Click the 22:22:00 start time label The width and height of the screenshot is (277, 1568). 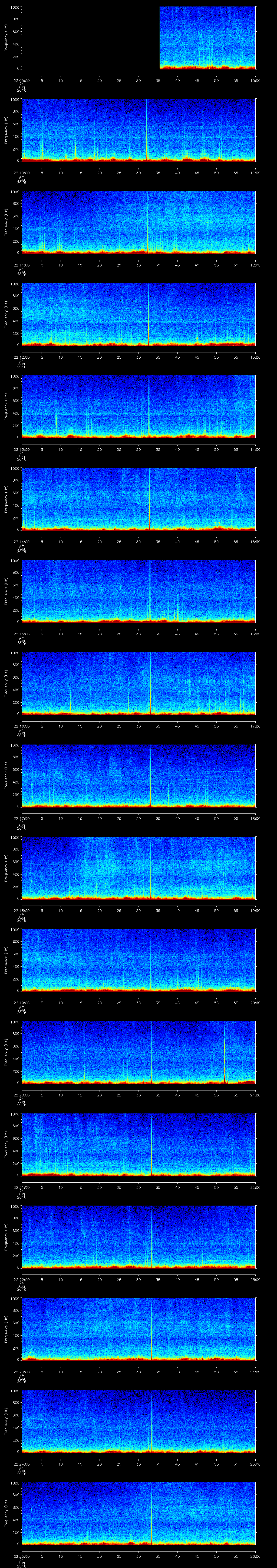(21, 1279)
